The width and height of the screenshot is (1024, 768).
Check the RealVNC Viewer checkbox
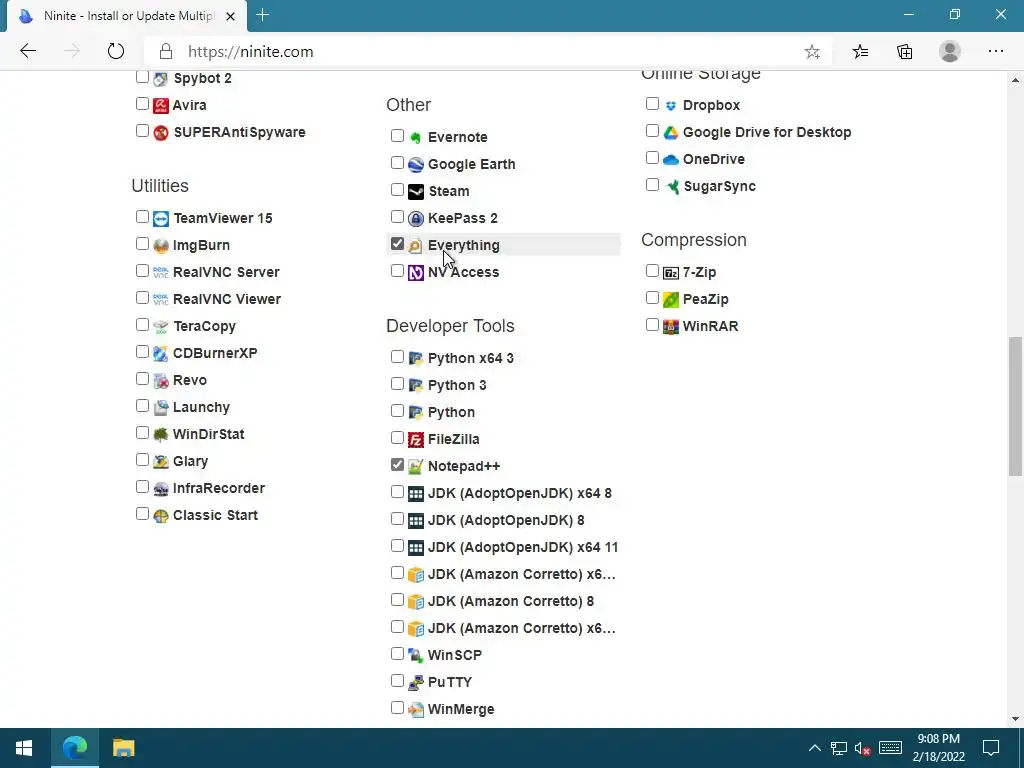tap(142, 298)
